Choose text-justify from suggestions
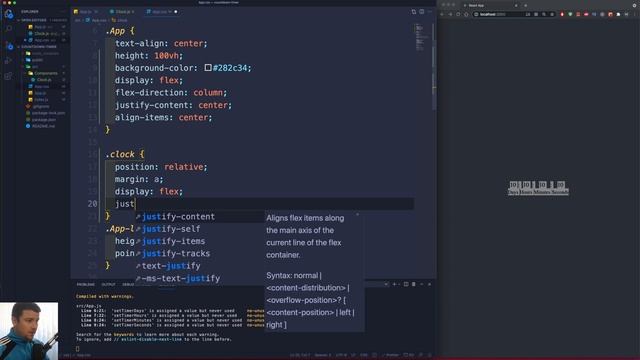The height and width of the screenshot is (360, 640). [200, 266]
